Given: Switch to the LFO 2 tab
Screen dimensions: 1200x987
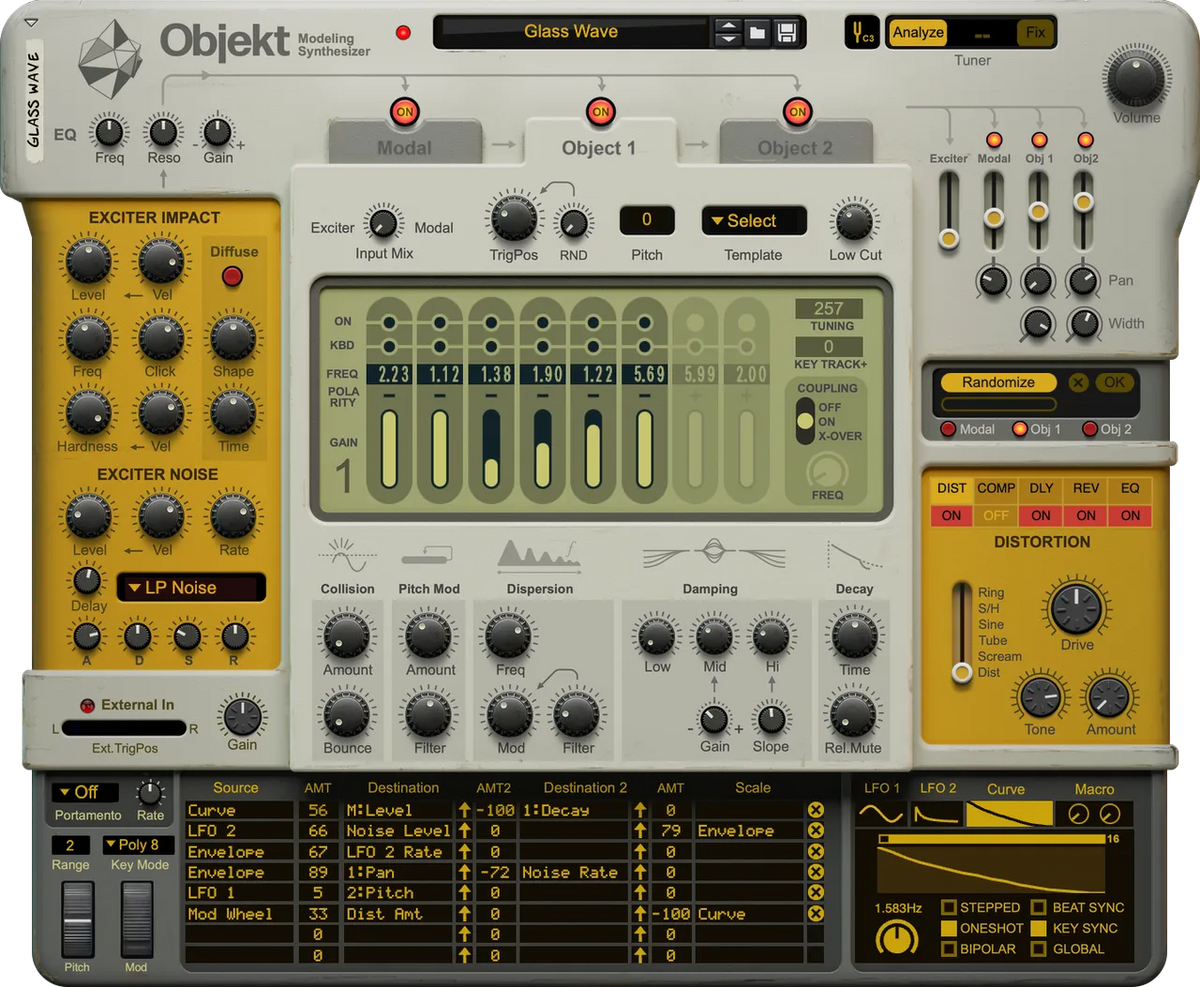Looking at the screenshot, I should pyautogui.click(x=937, y=788).
